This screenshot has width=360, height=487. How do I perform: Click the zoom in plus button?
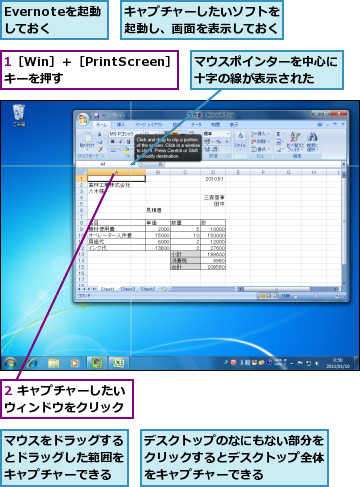click(337, 296)
